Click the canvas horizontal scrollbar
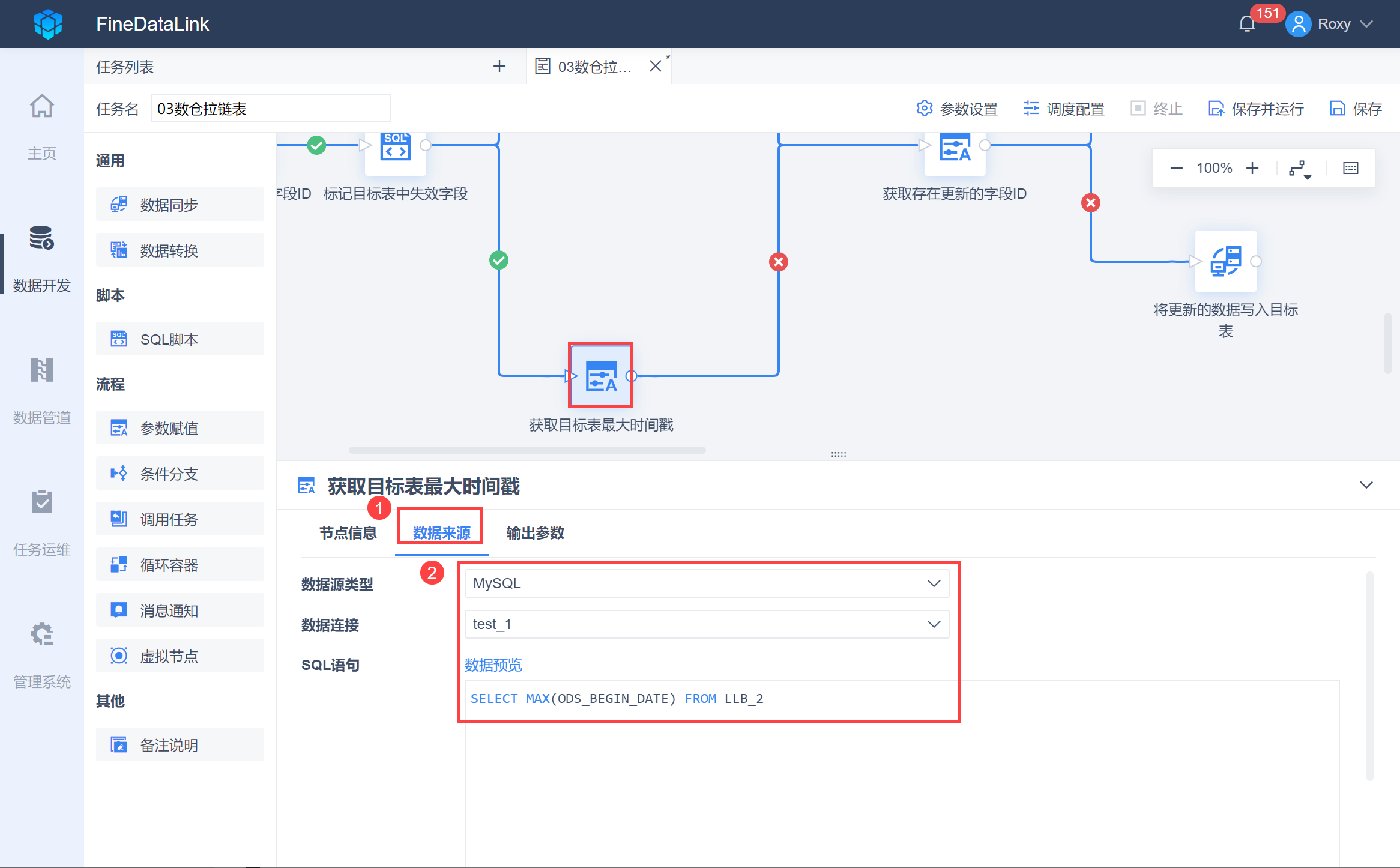 pos(527,450)
